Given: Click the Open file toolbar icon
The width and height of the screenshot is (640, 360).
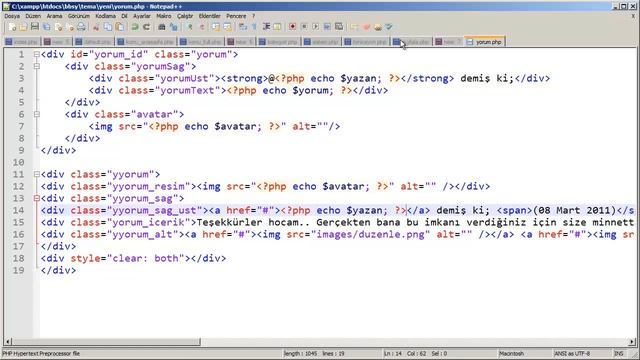Looking at the screenshot, I should (x=23, y=27).
